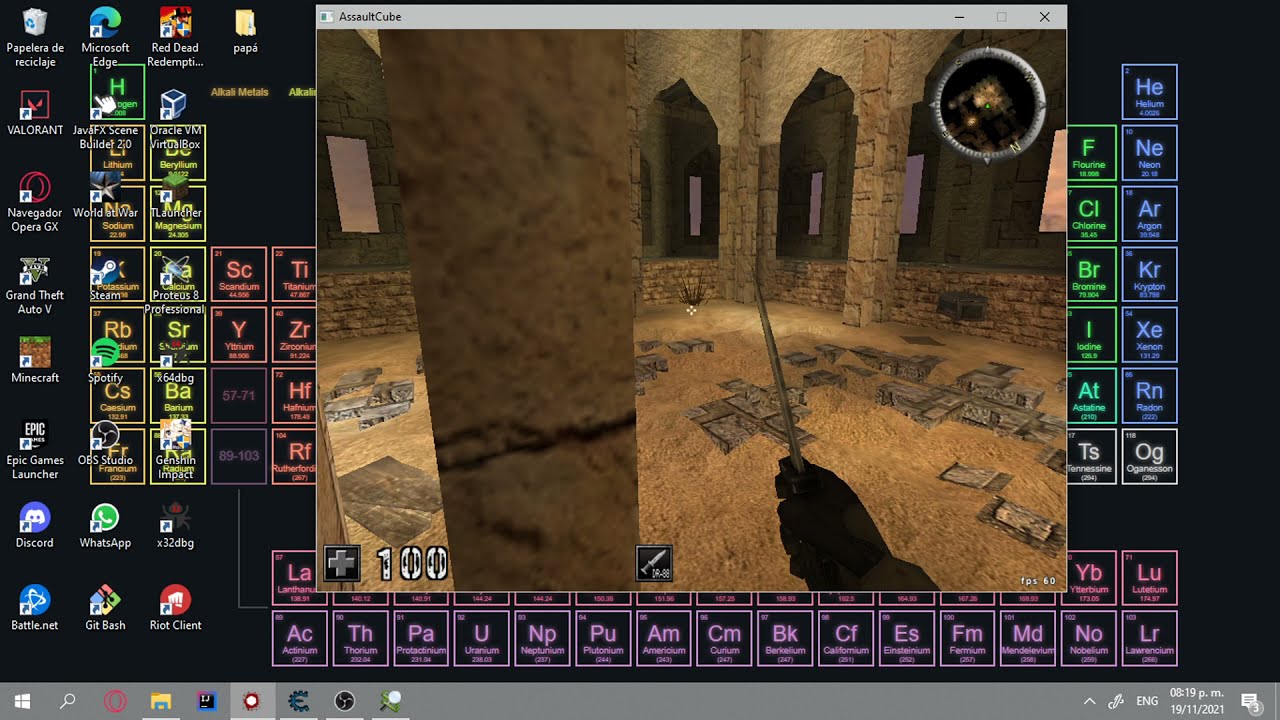
Task: Click the "fps 60" counter in AssaultCube
Action: (1038, 581)
